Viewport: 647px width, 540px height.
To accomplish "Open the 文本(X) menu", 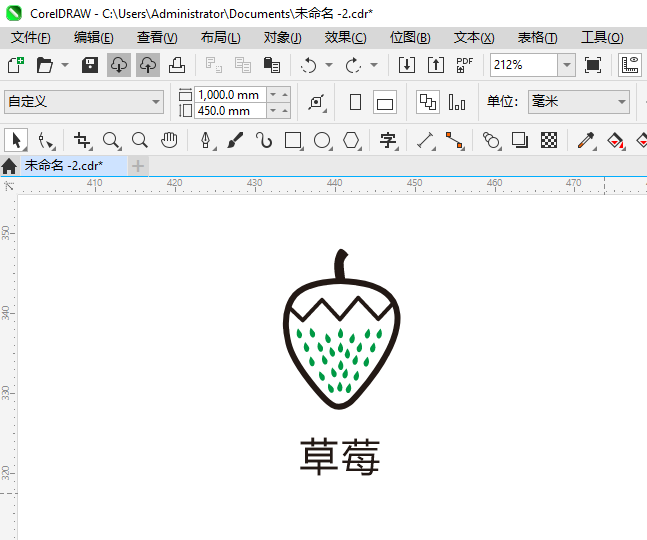I will tap(474, 38).
